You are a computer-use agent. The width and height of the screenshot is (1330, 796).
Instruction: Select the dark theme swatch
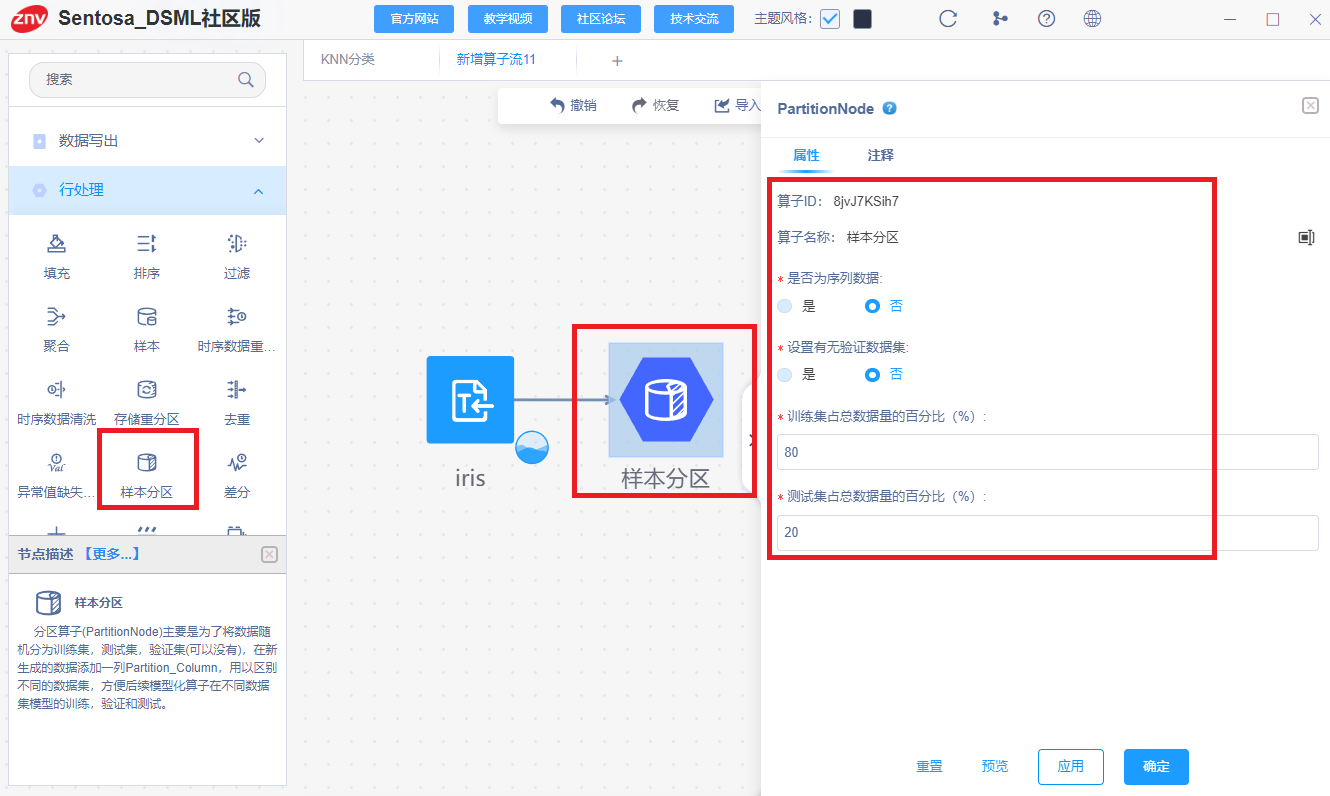click(862, 19)
